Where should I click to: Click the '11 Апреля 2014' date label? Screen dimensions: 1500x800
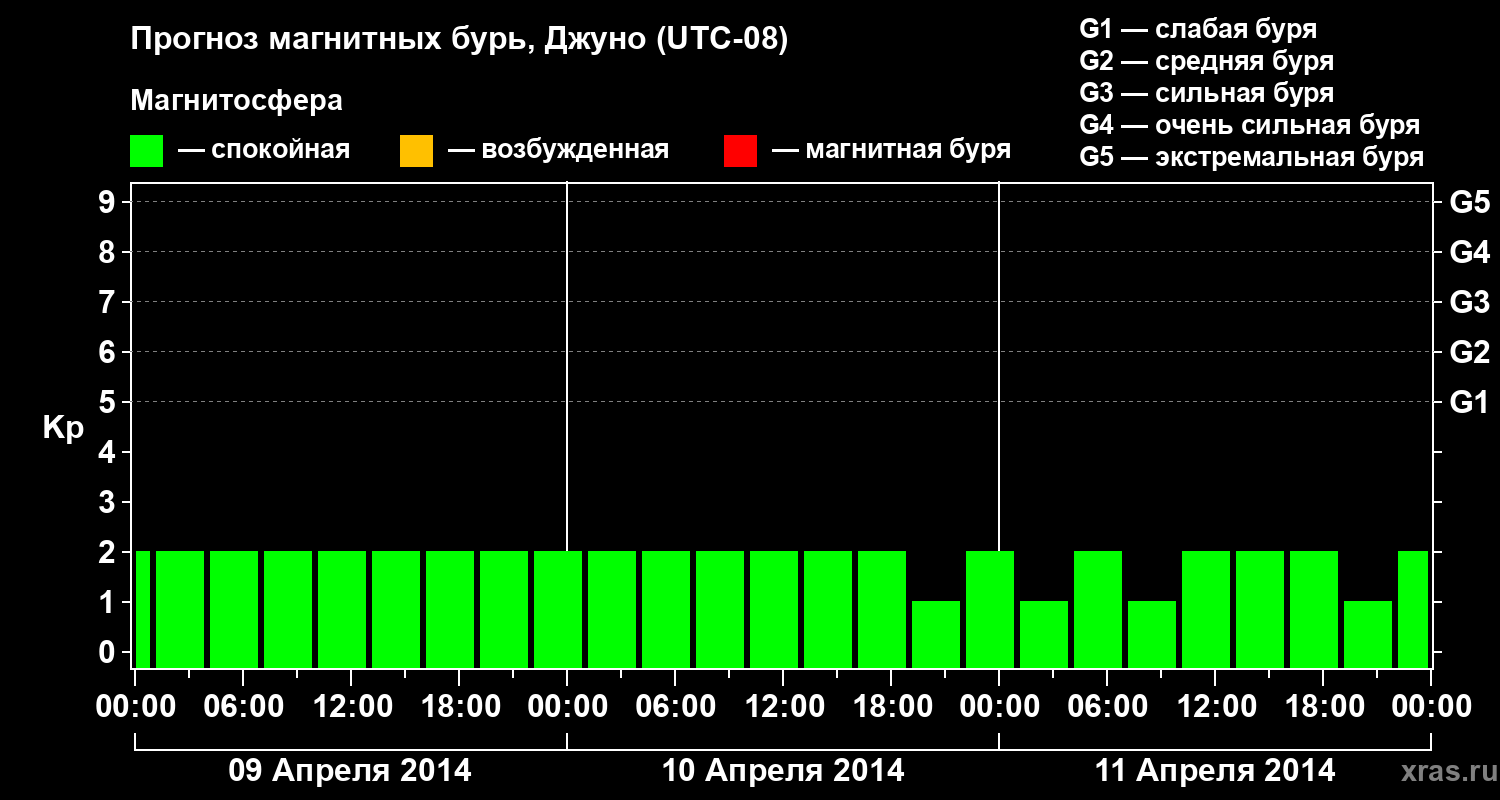click(x=1215, y=770)
